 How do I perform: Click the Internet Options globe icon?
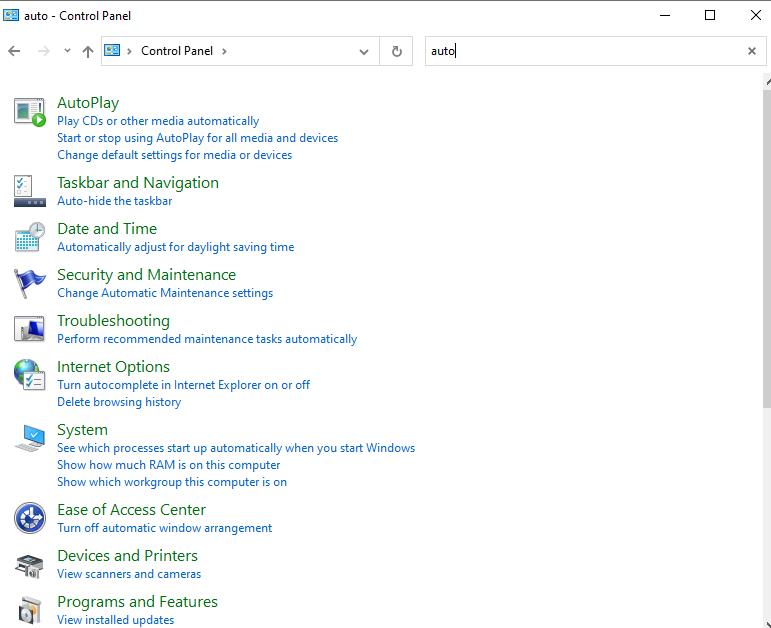30,375
